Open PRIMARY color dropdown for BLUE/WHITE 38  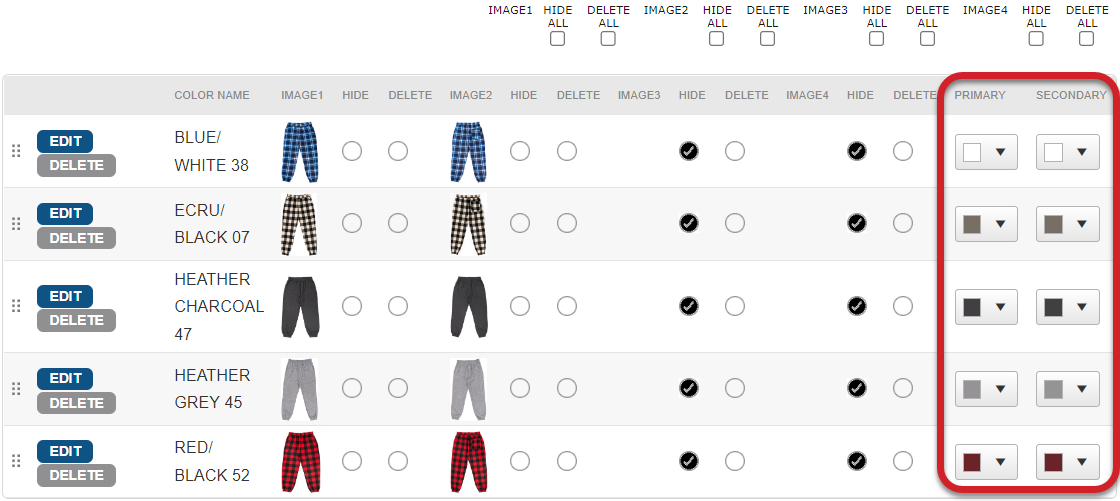[986, 152]
